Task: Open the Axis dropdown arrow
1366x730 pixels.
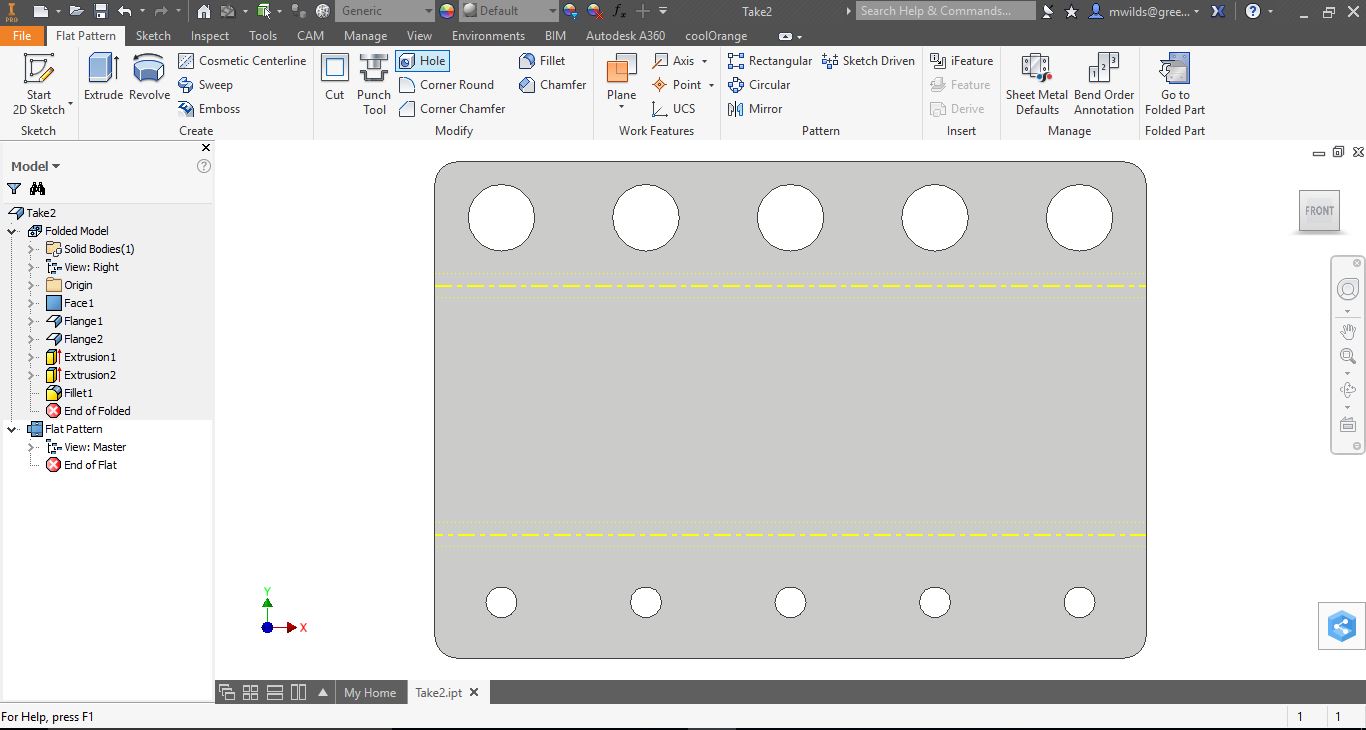Action: pyautogui.click(x=705, y=61)
